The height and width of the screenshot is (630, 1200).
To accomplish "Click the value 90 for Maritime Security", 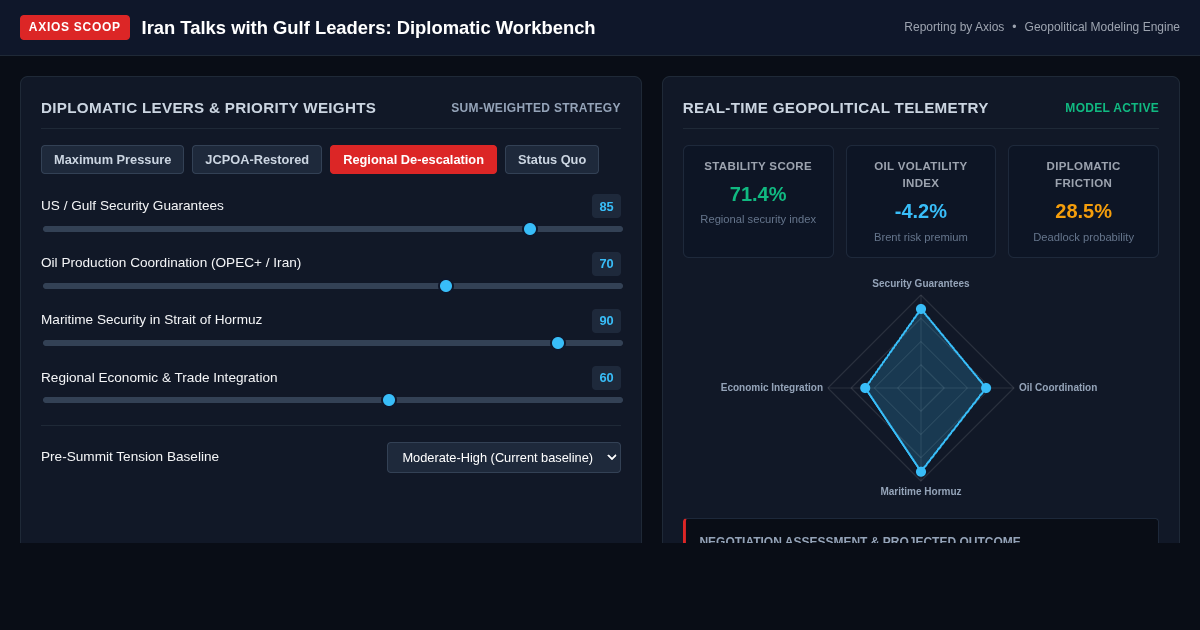I will click(x=606, y=320).
